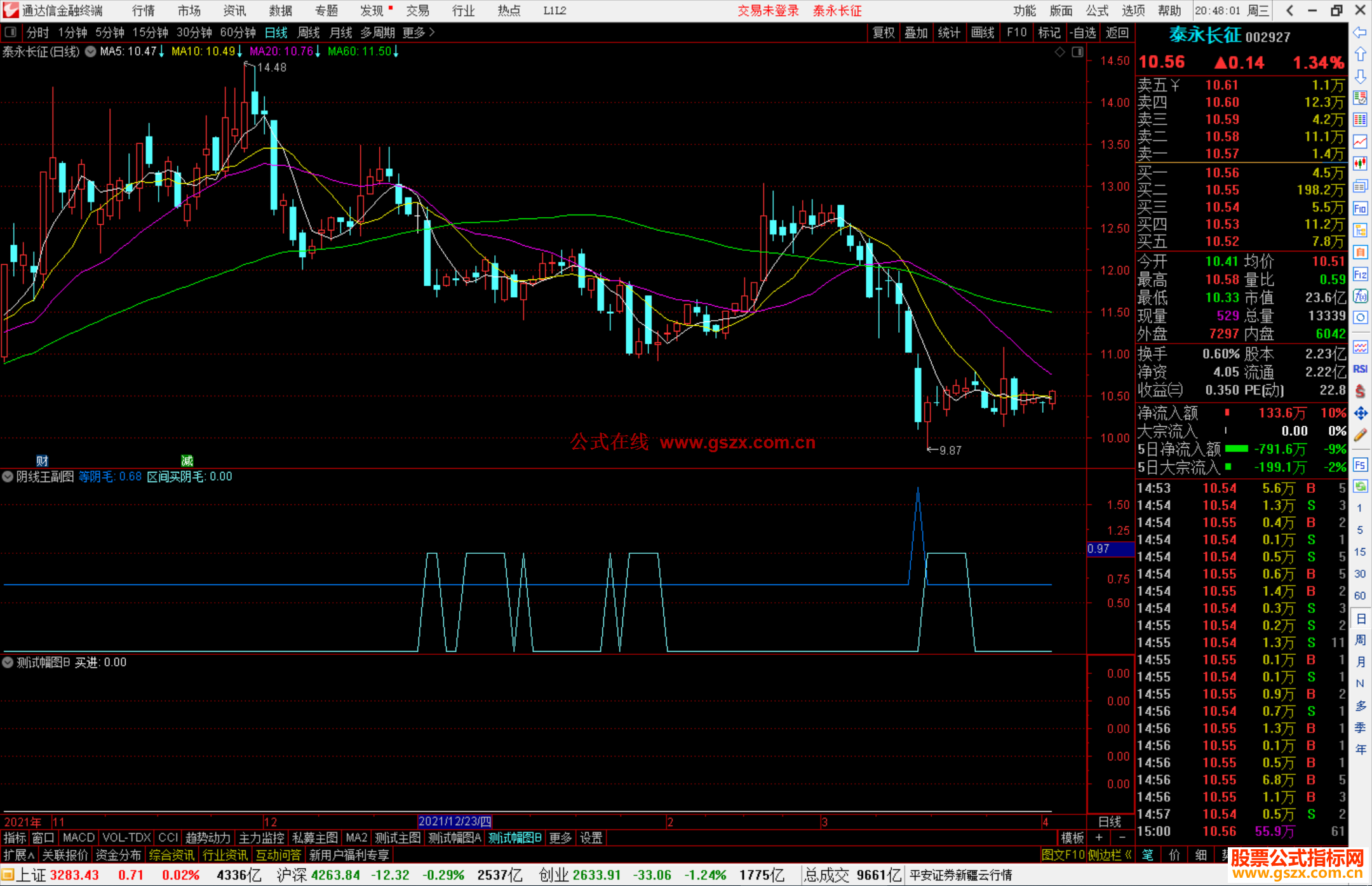Open the tree structure sidebar icon
Image resolution: width=1372 pixels, height=886 pixels.
[1360, 230]
